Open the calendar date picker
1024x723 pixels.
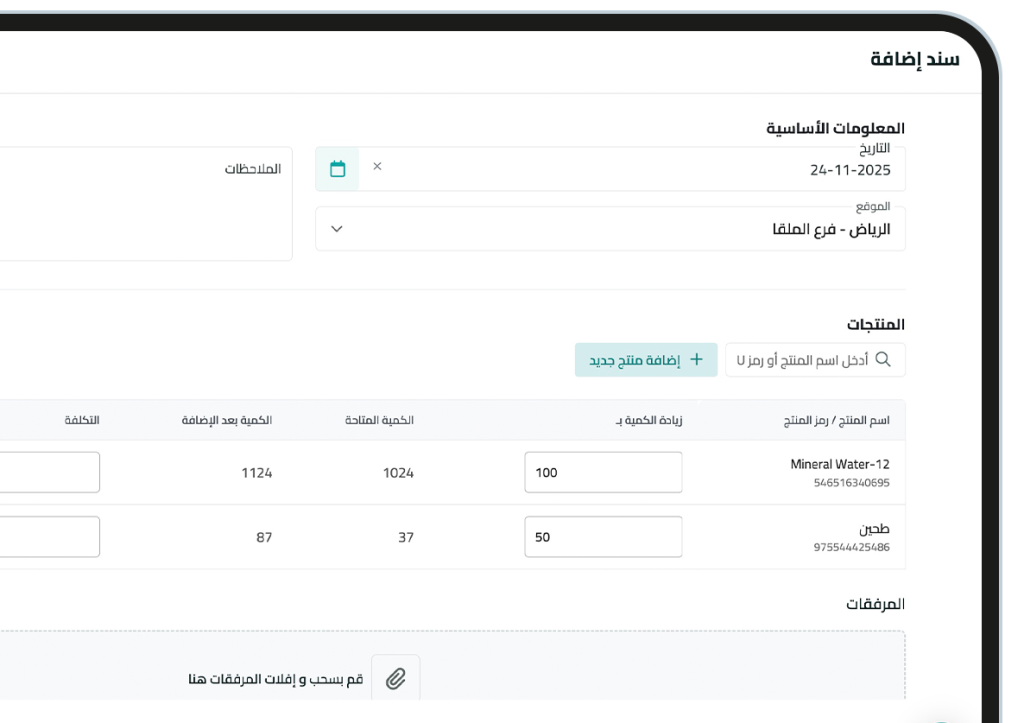click(337, 168)
